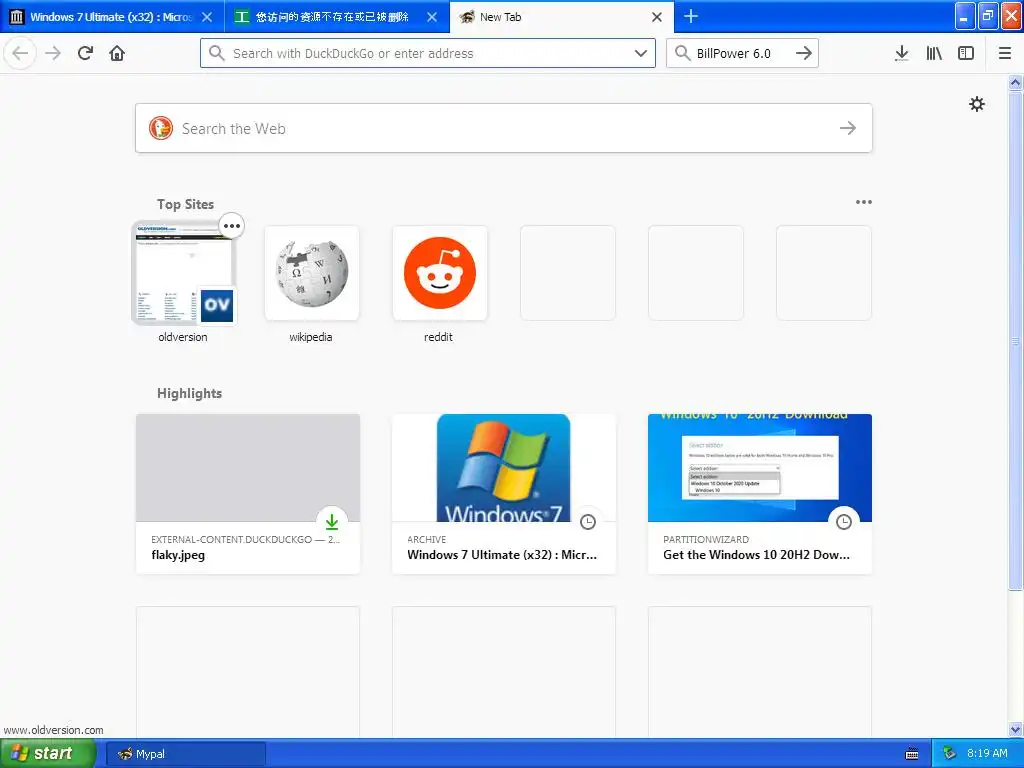Open the oldversion top site thumbnail
The width and height of the screenshot is (1024, 768).
coord(184,273)
